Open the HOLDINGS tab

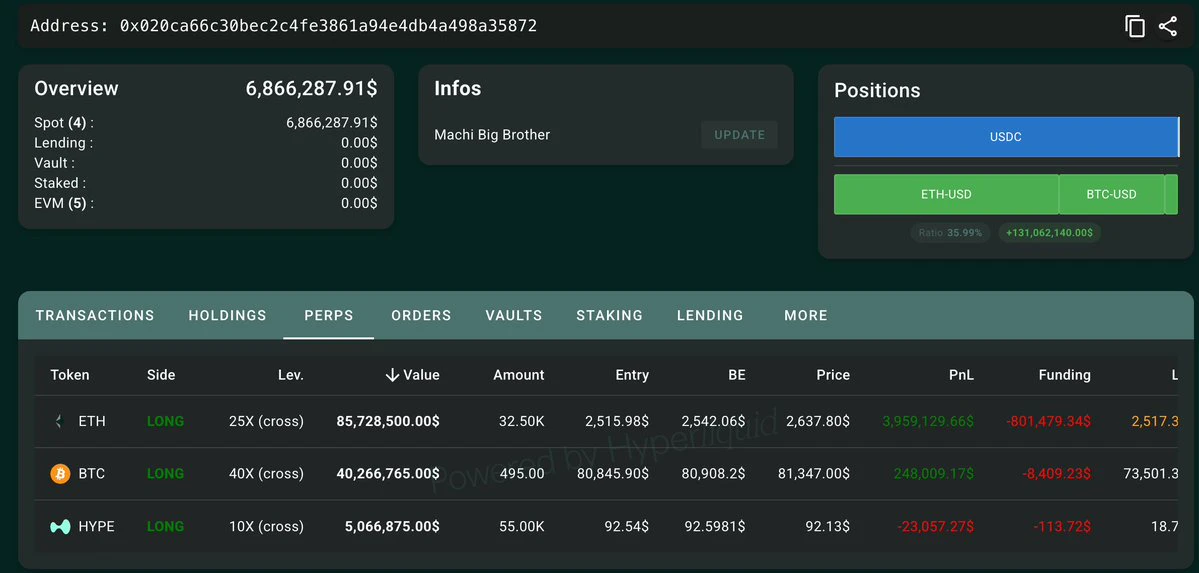coord(228,315)
